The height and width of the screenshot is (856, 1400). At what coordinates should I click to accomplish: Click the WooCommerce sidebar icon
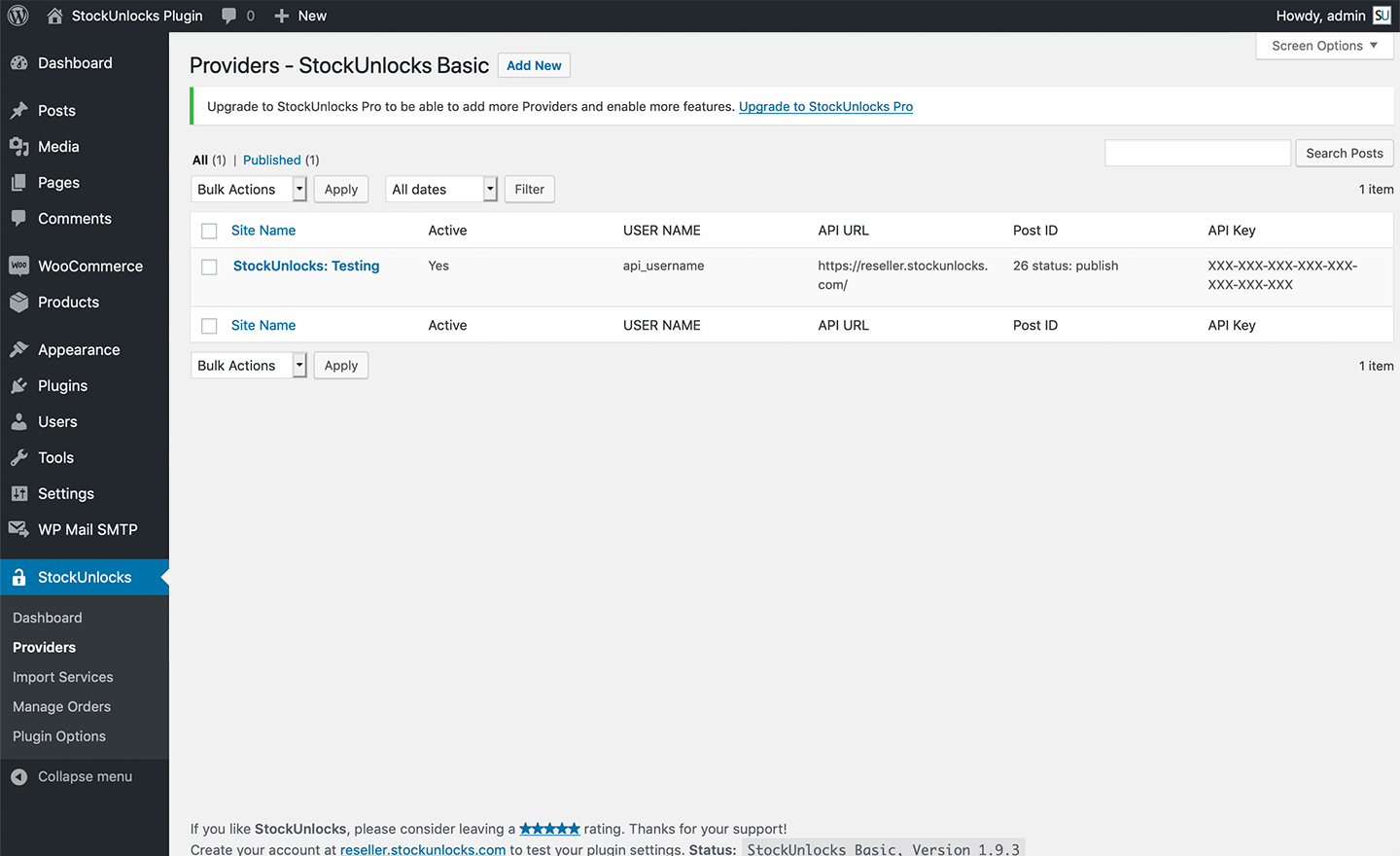(18, 266)
